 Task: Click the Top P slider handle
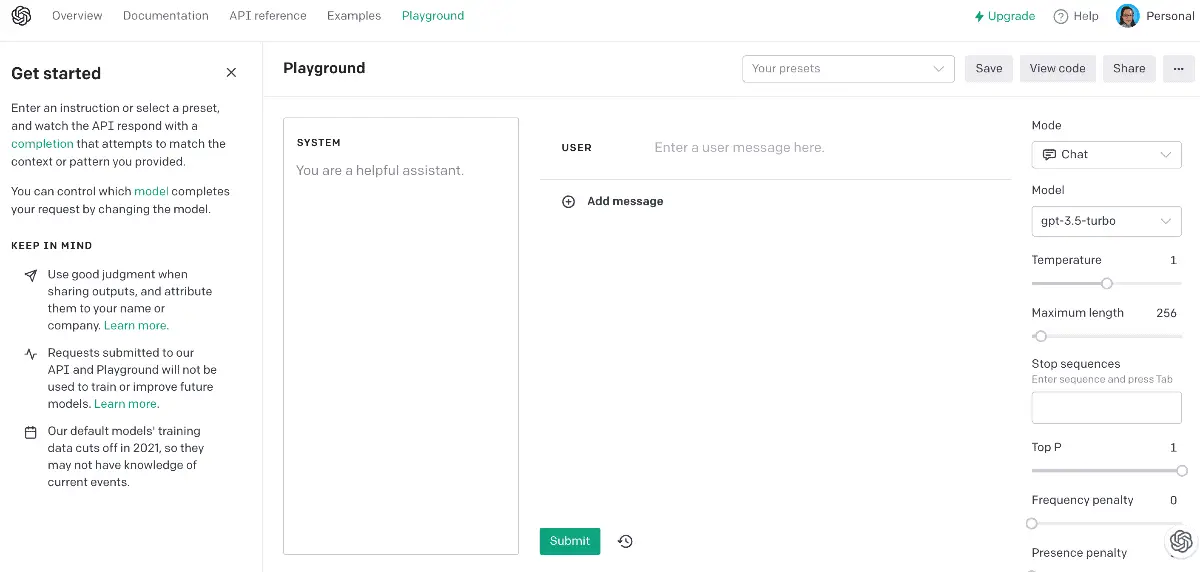click(1182, 471)
